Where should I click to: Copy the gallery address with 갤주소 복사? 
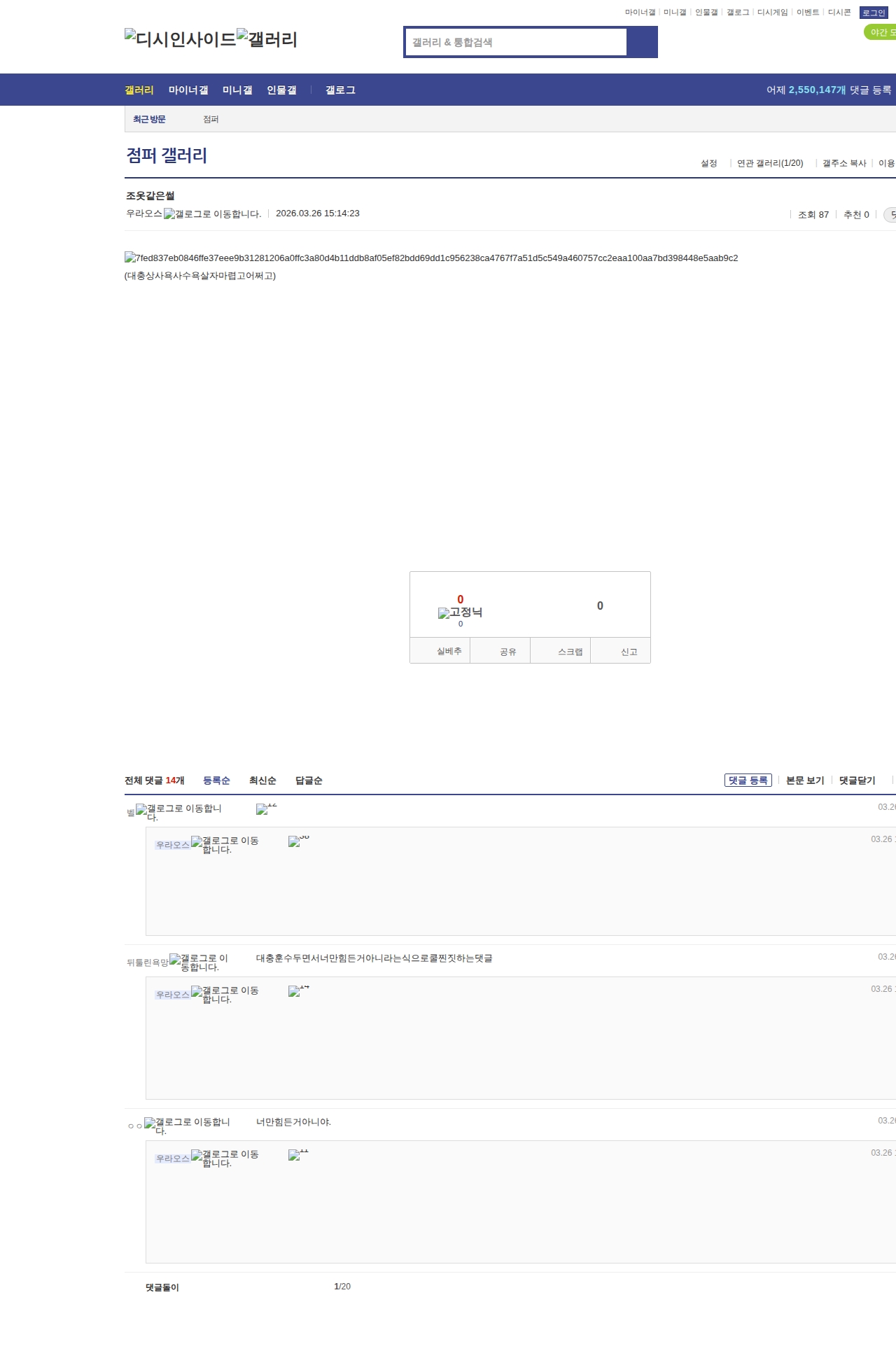(844, 163)
